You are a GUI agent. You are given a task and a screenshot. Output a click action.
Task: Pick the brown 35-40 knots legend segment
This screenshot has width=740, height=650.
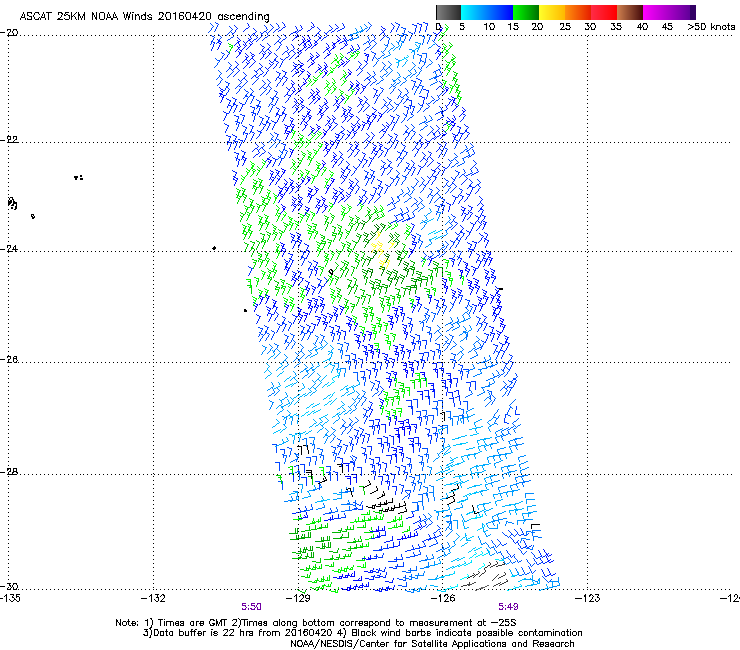tap(630, 12)
